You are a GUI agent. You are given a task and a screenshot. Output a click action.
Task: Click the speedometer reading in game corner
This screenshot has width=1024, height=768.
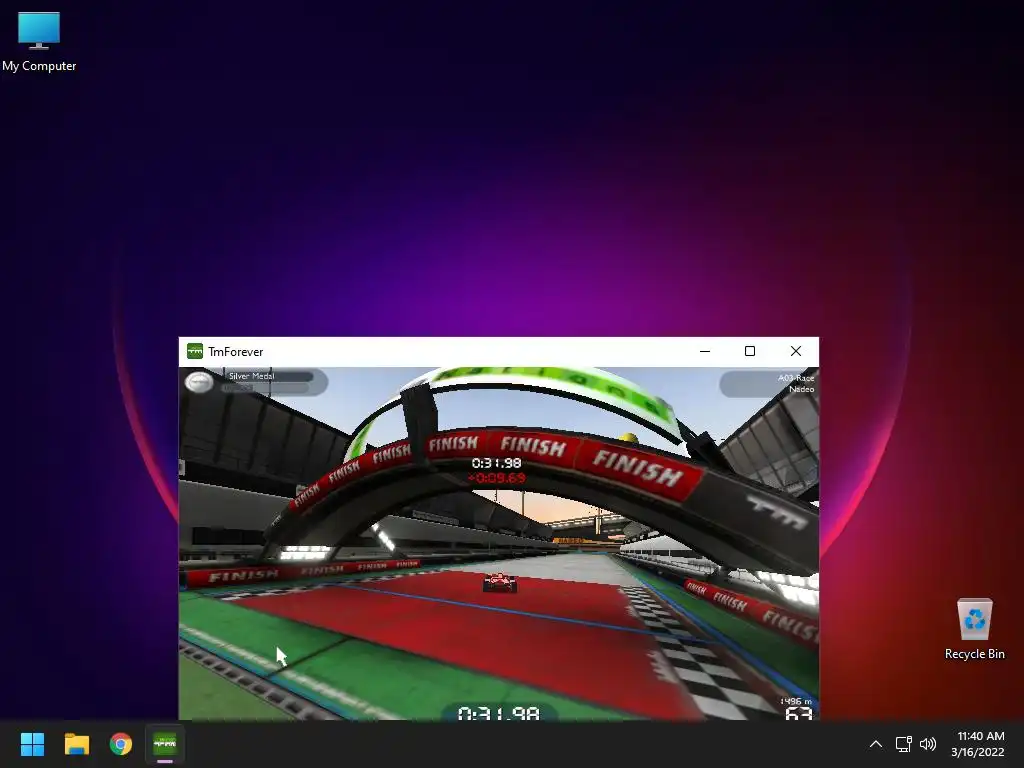pos(798,713)
